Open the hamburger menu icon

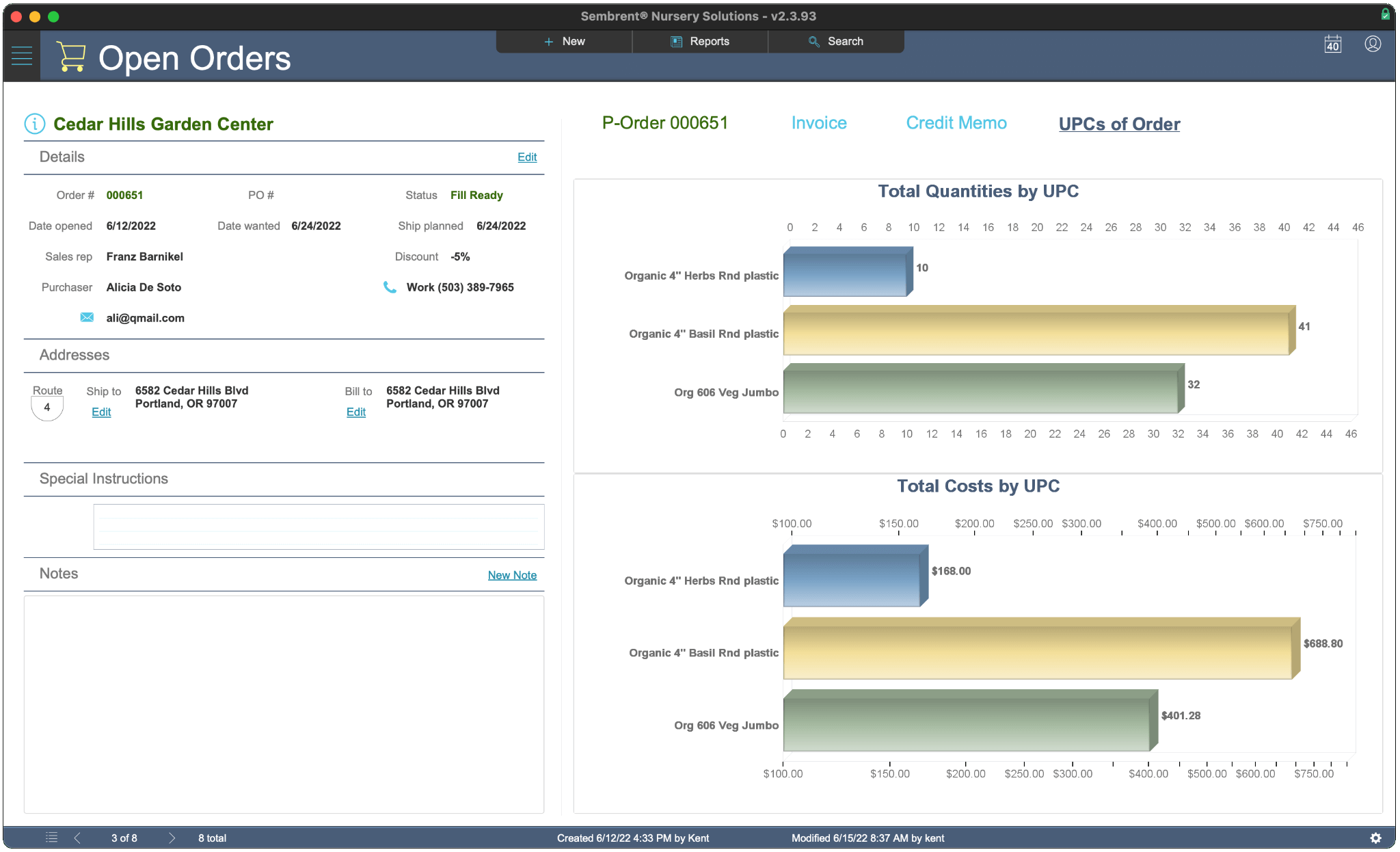point(22,56)
